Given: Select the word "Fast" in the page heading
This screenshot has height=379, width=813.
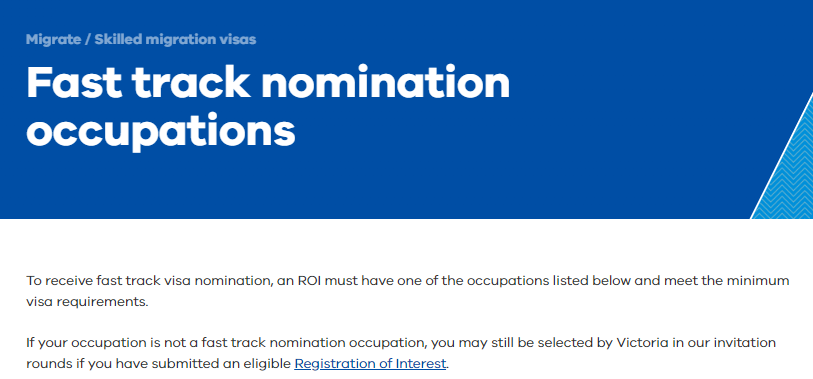Looking at the screenshot, I should [73, 83].
